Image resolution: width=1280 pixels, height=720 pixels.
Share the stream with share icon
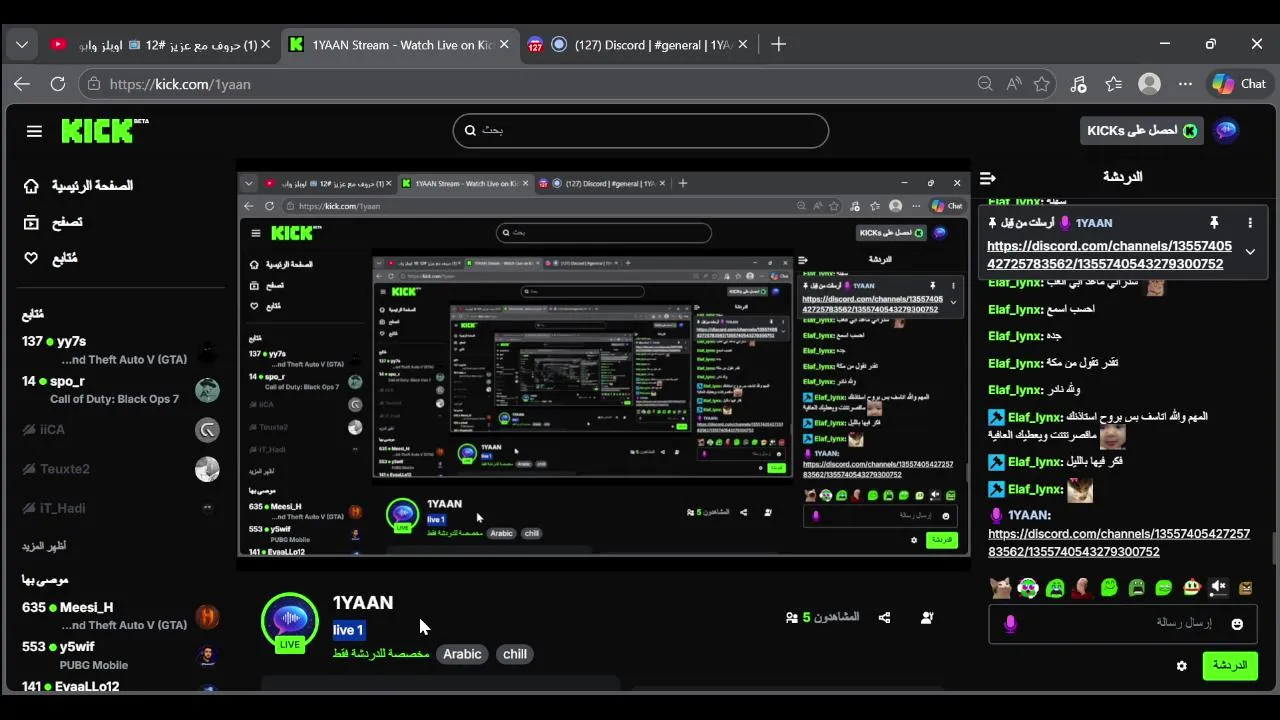pos(884,618)
